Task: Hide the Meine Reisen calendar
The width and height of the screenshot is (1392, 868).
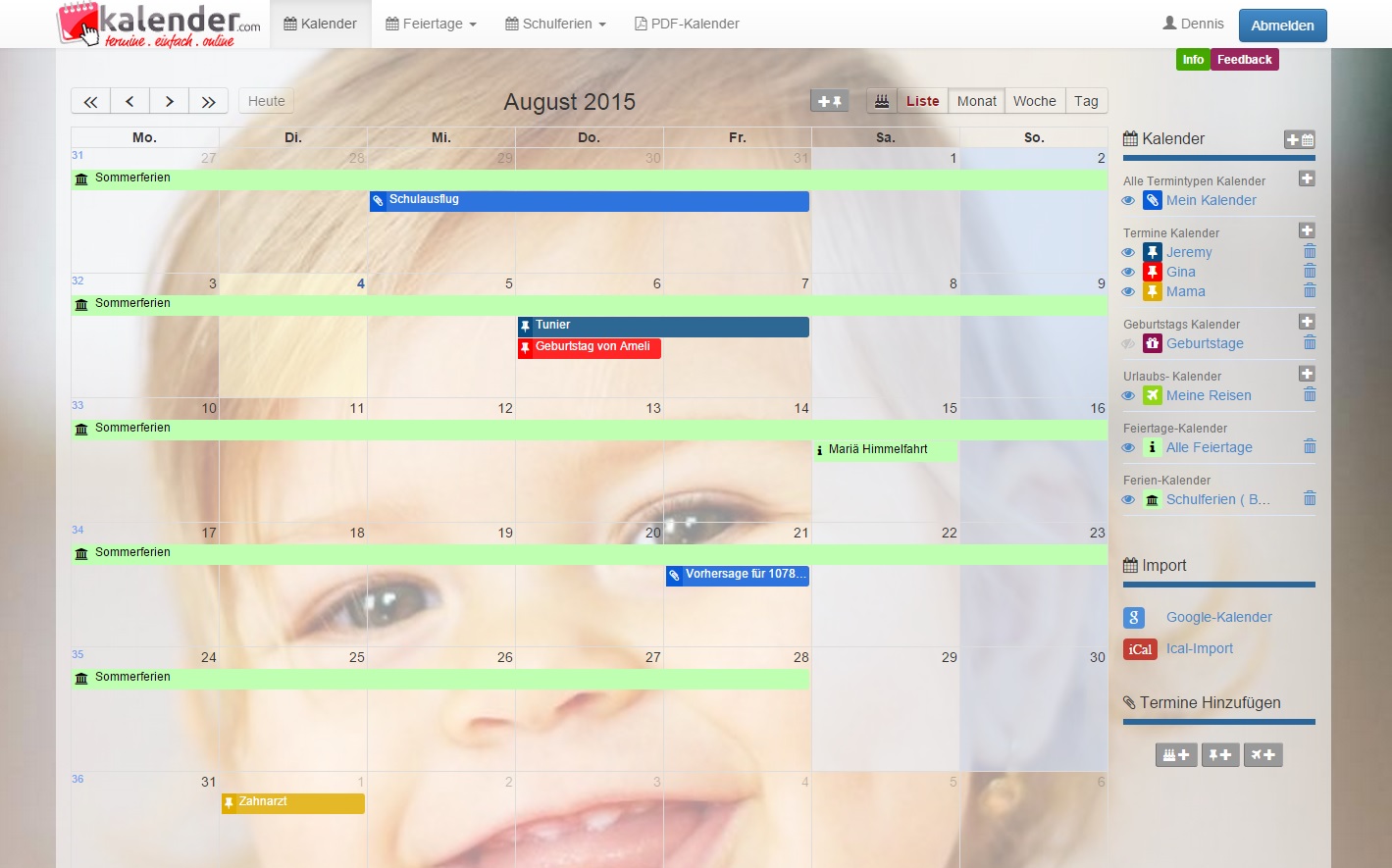Action: tap(1128, 395)
